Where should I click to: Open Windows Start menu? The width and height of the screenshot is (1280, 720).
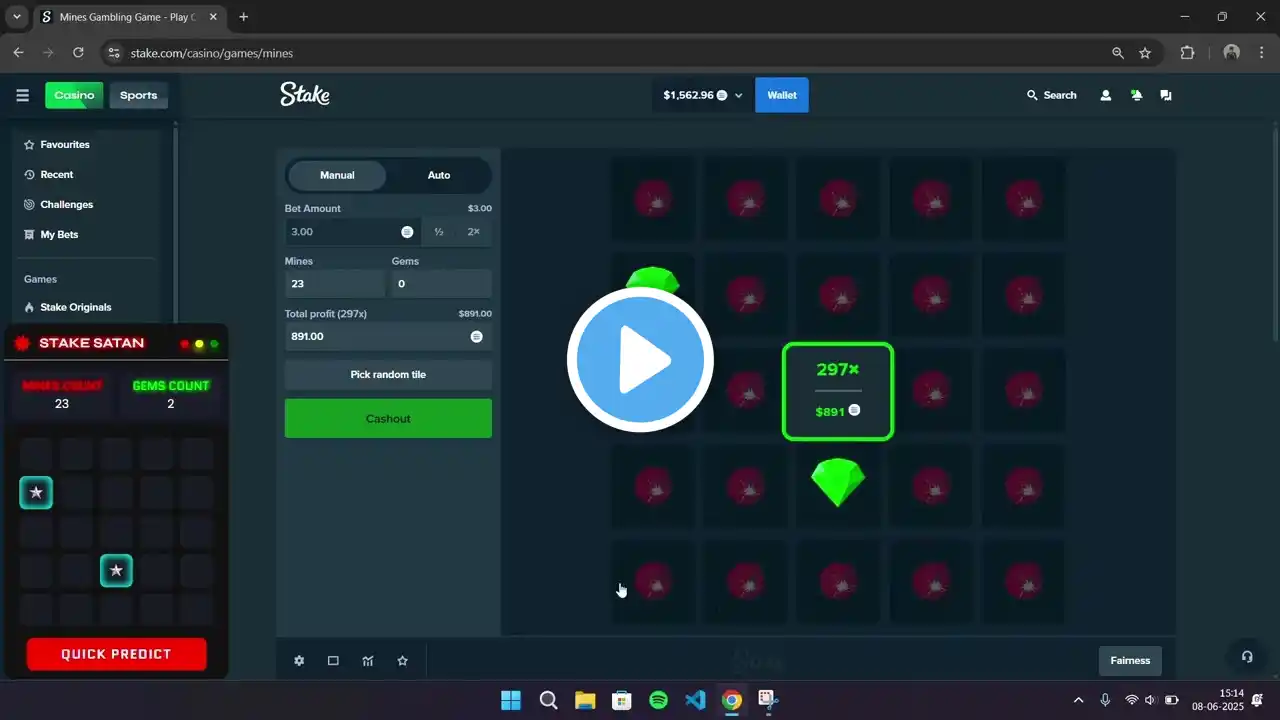[x=511, y=700]
